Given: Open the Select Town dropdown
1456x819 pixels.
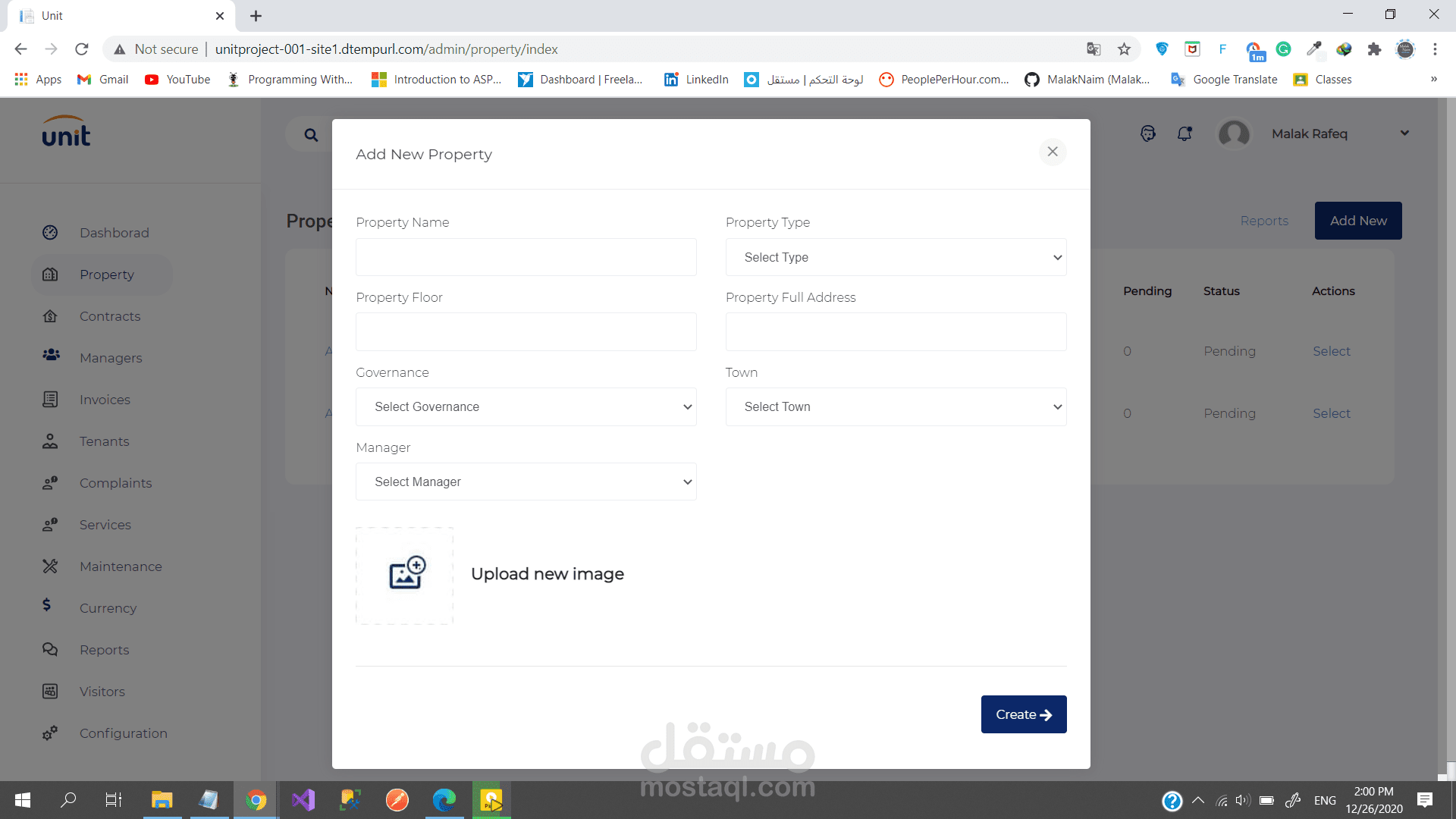Looking at the screenshot, I should (x=896, y=407).
